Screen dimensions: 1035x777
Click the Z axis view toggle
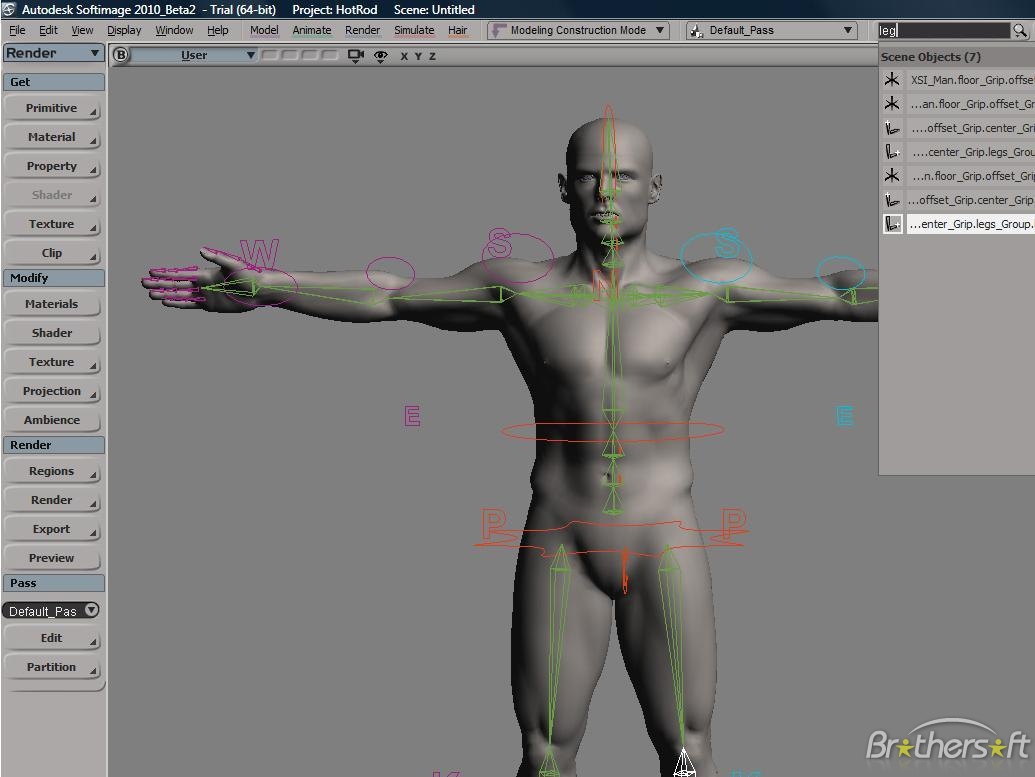click(x=432, y=56)
